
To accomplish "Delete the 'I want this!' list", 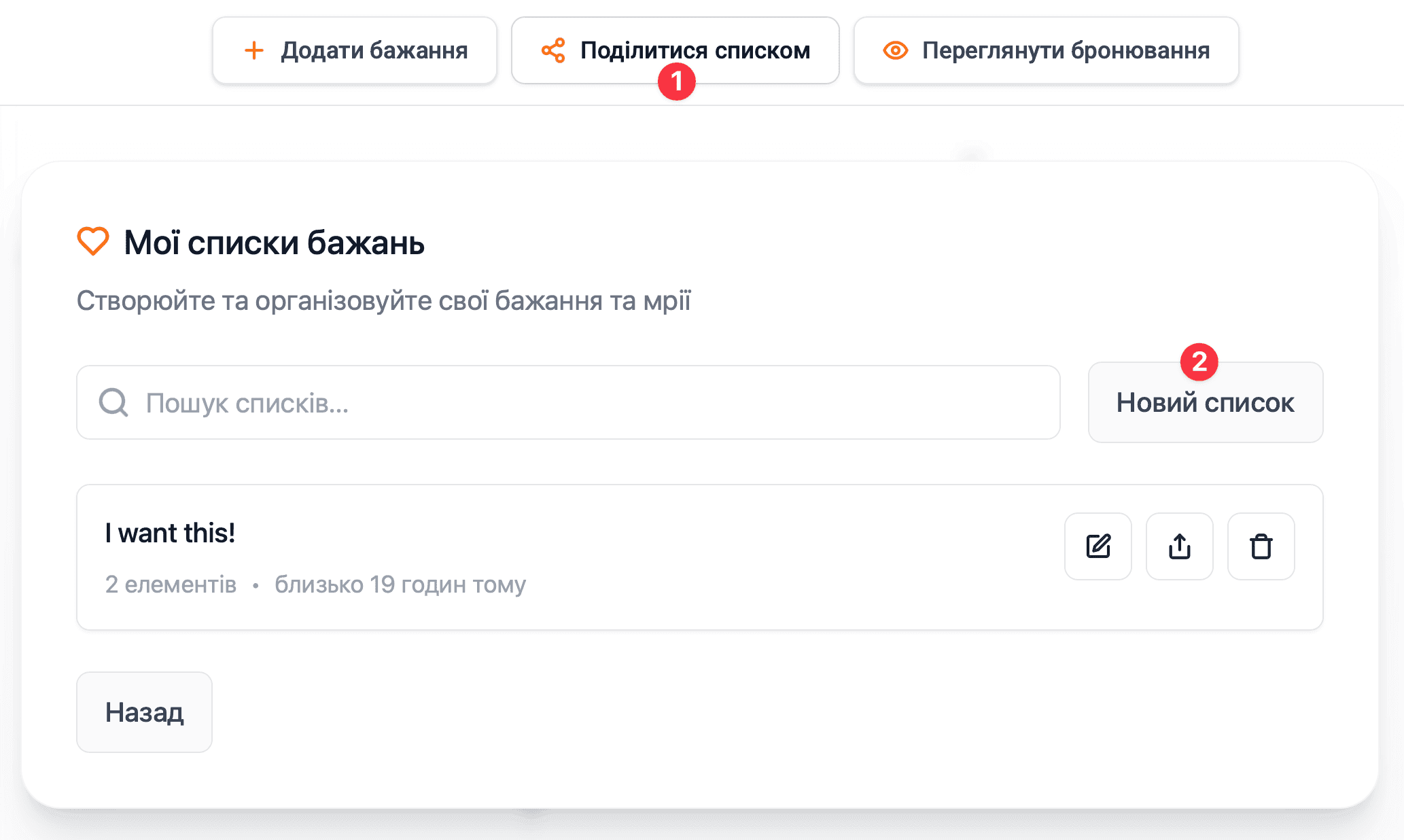I will click(x=1261, y=546).
